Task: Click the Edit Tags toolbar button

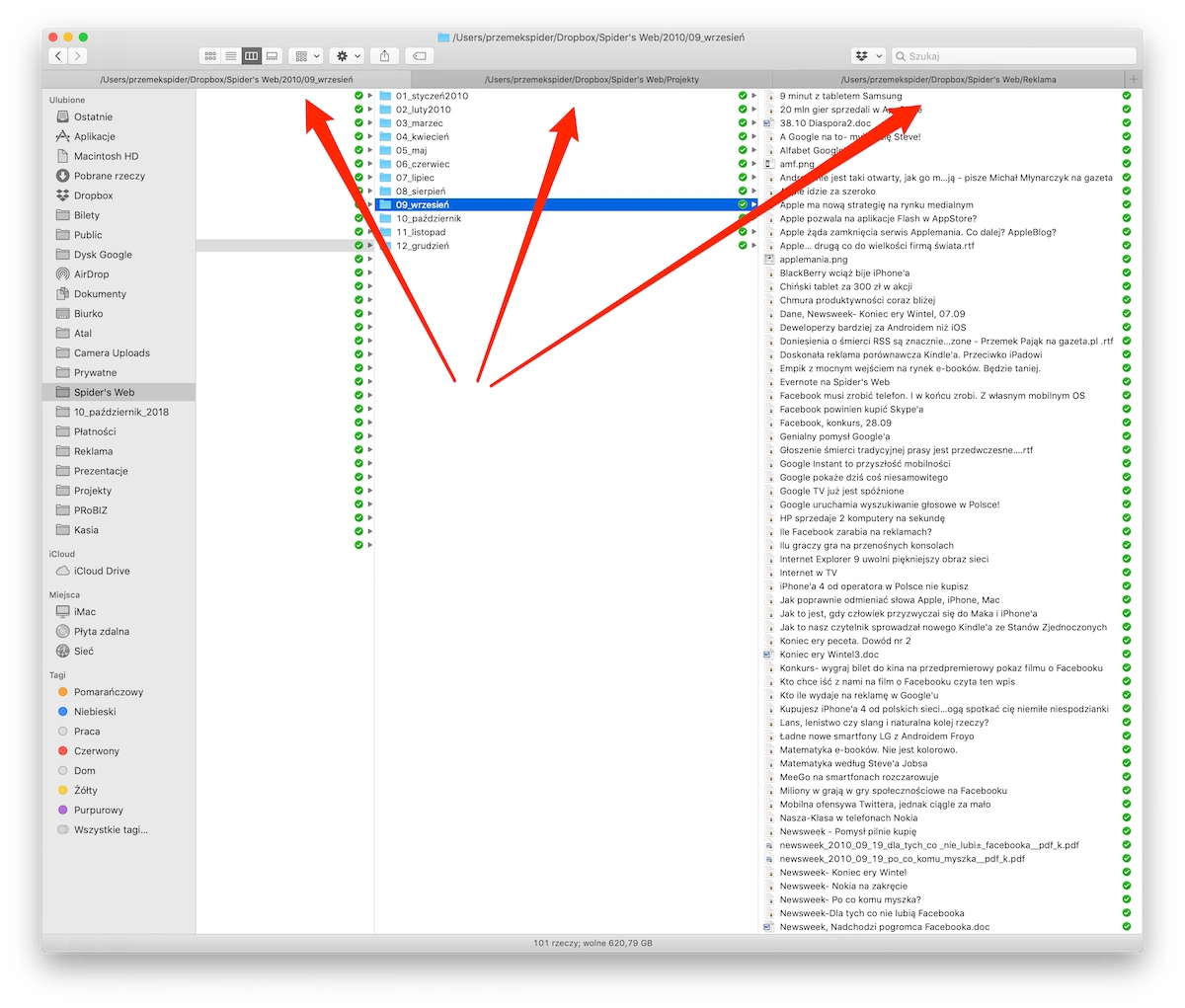Action: pos(419,56)
